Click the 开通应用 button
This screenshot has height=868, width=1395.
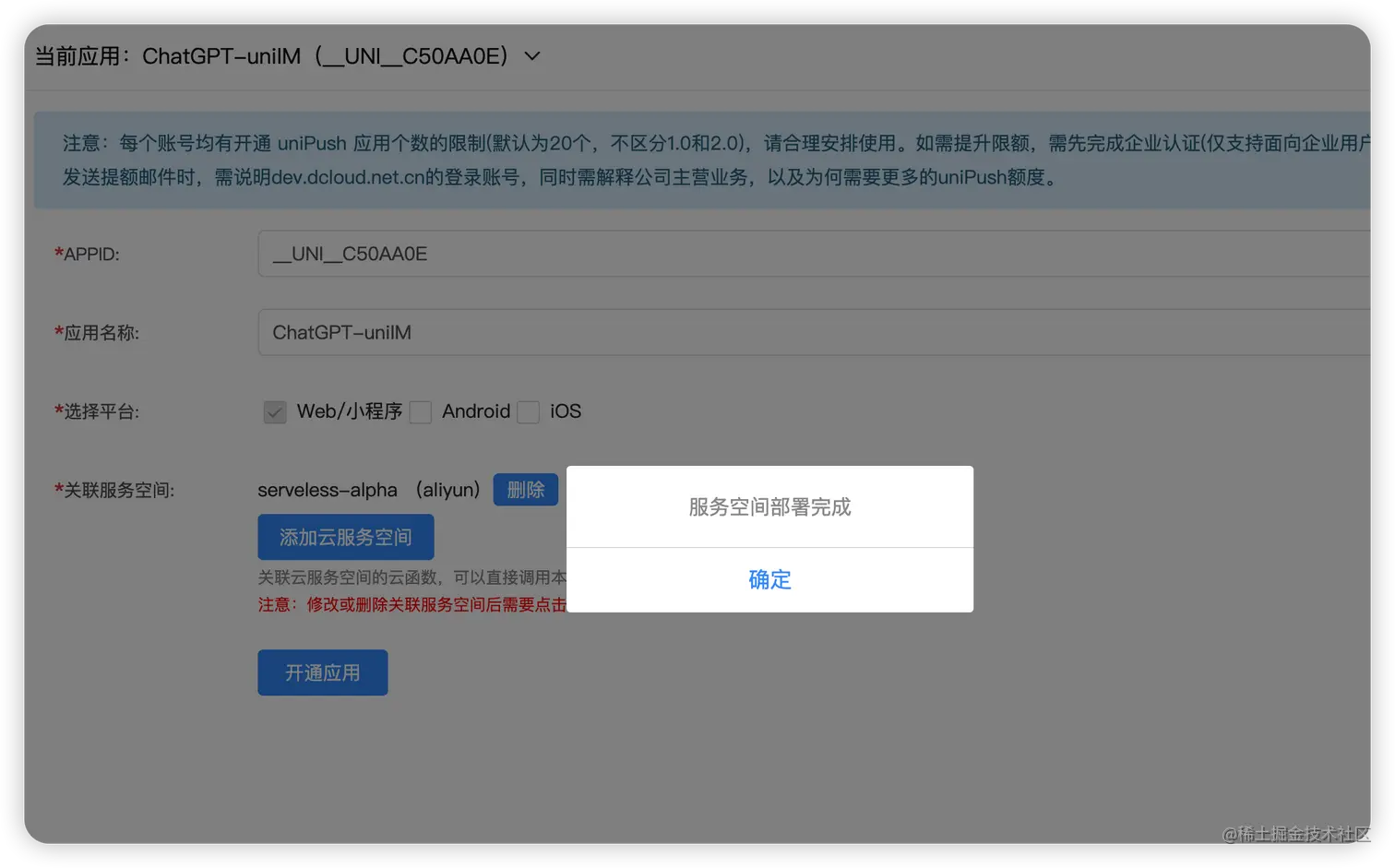click(323, 672)
